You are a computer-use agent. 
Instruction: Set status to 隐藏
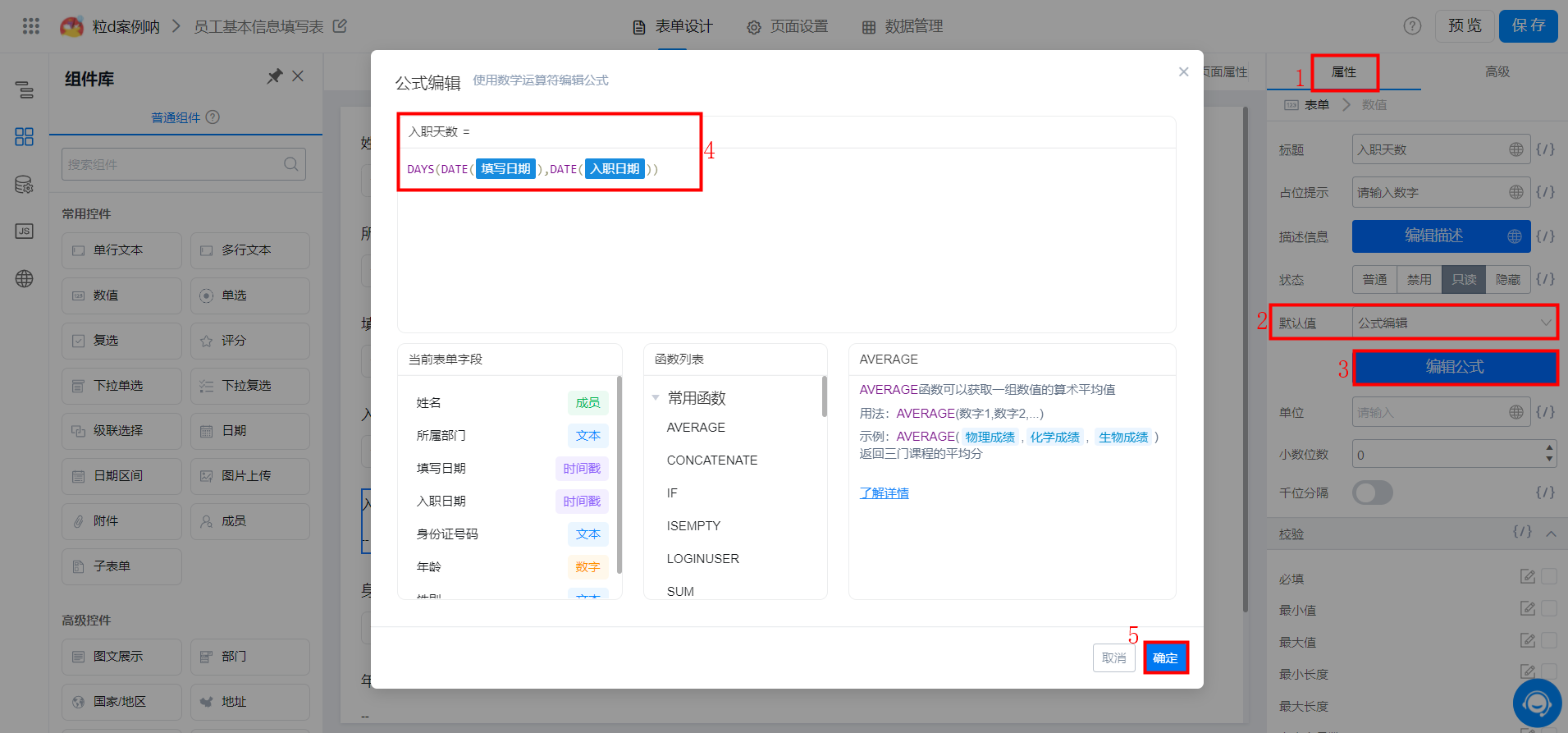1508,280
